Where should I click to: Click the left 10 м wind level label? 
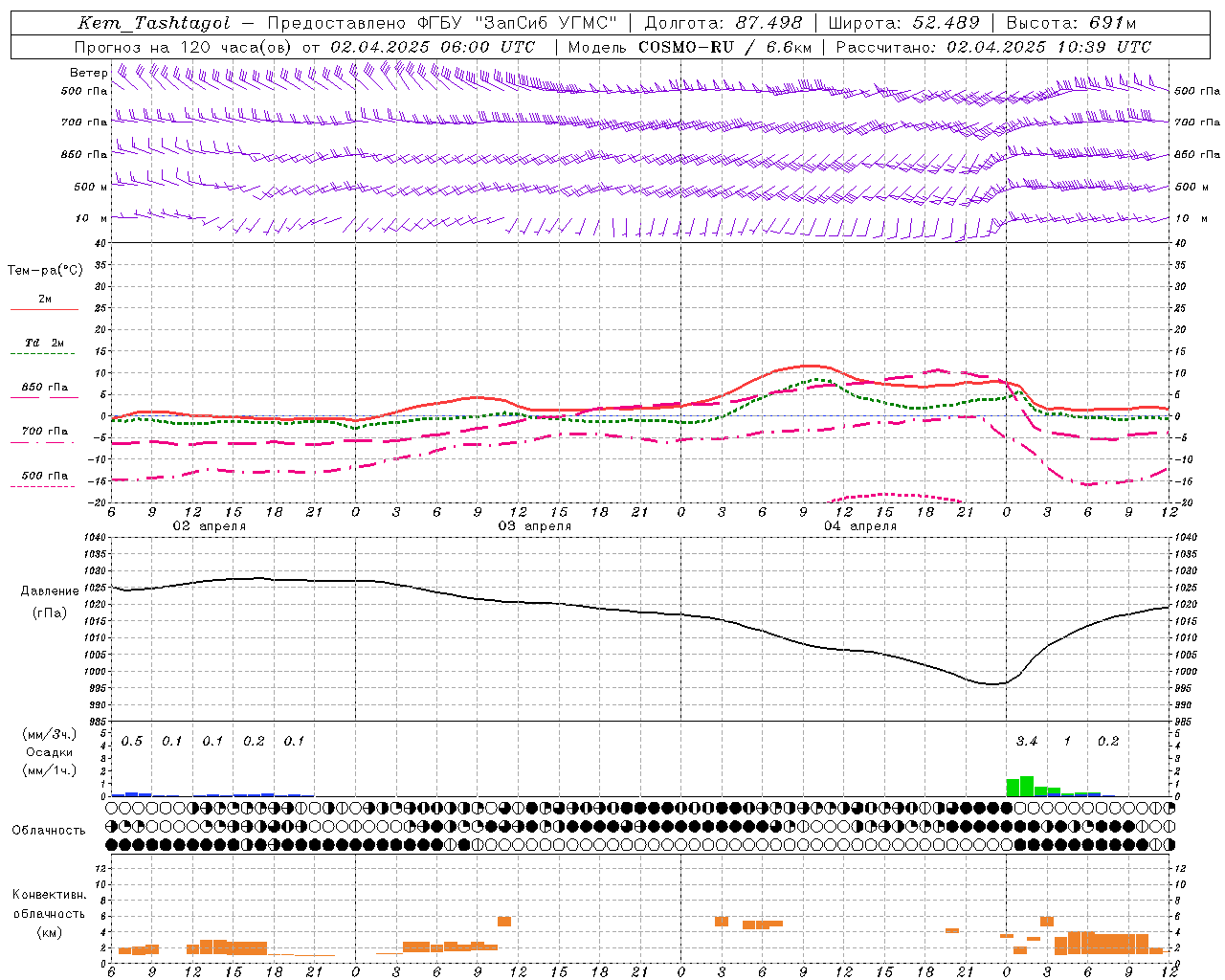click(x=91, y=219)
